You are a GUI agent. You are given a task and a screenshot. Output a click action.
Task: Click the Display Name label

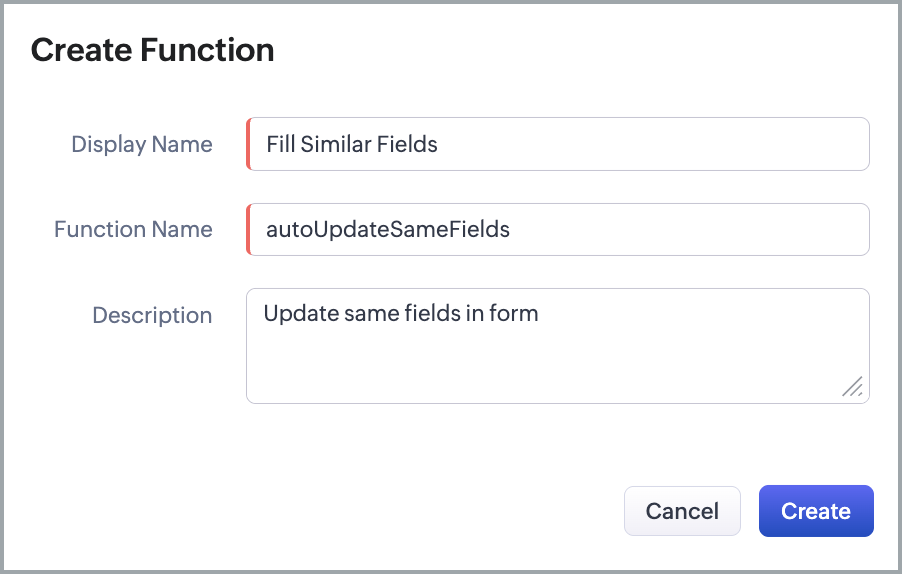click(142, 144)
